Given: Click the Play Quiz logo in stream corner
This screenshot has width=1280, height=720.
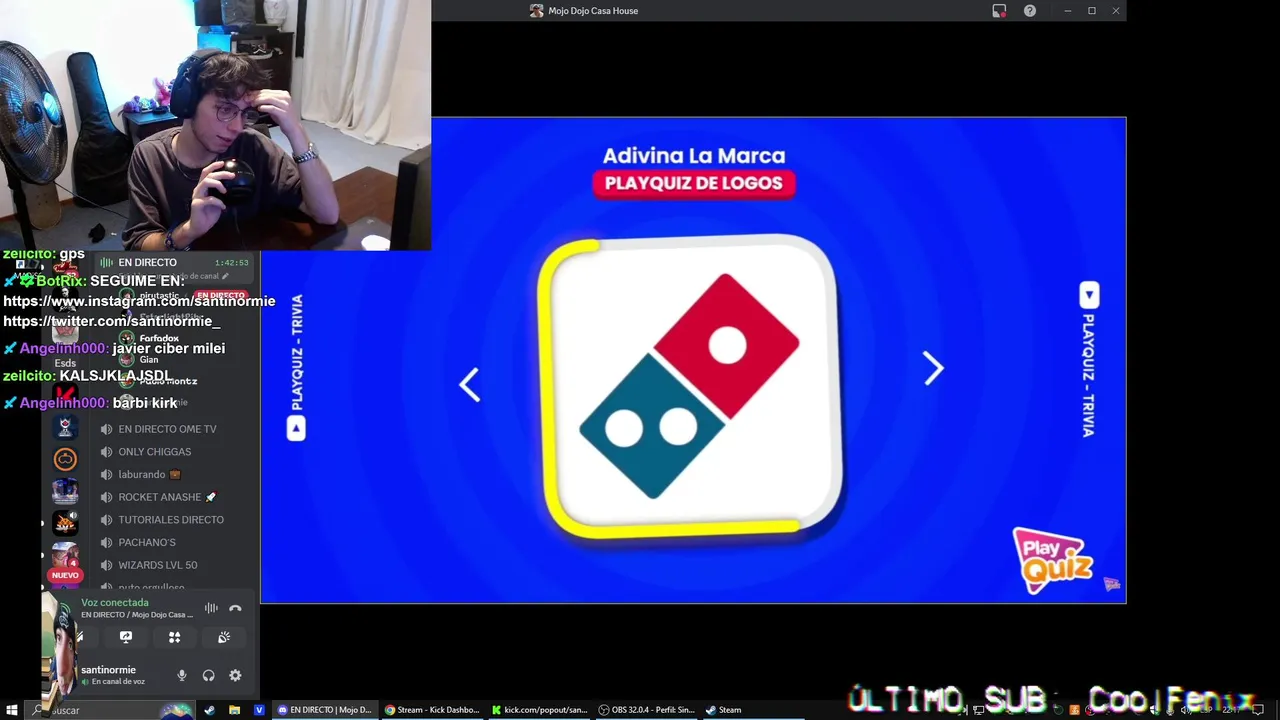Looking at the screenshot, I should click(1052, 560).
